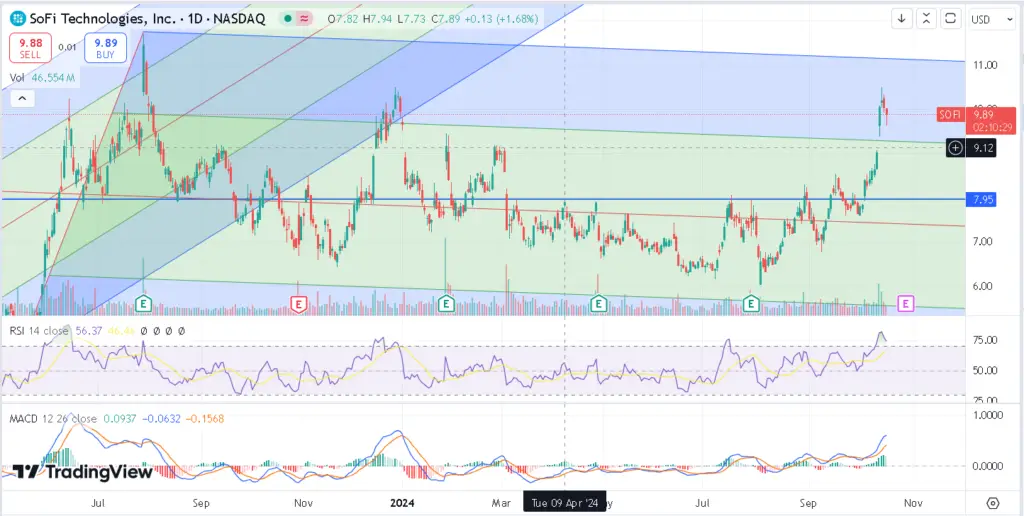
Task: Click the MACD value 0.0937
Action: pyautogui.click(x=120, y=419)
